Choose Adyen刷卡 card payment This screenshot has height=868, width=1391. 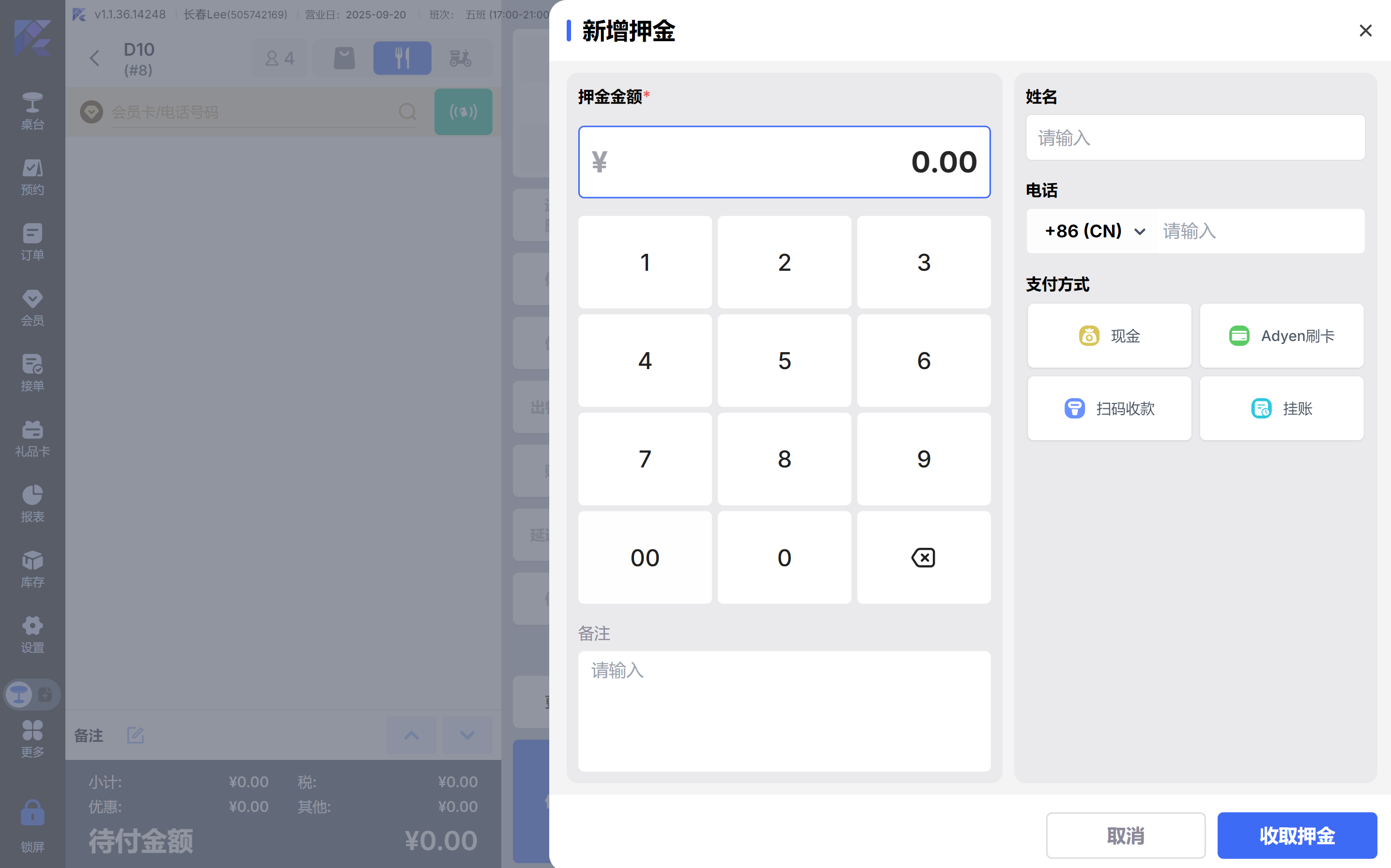pyautogui.click(x=1281, y=336)
